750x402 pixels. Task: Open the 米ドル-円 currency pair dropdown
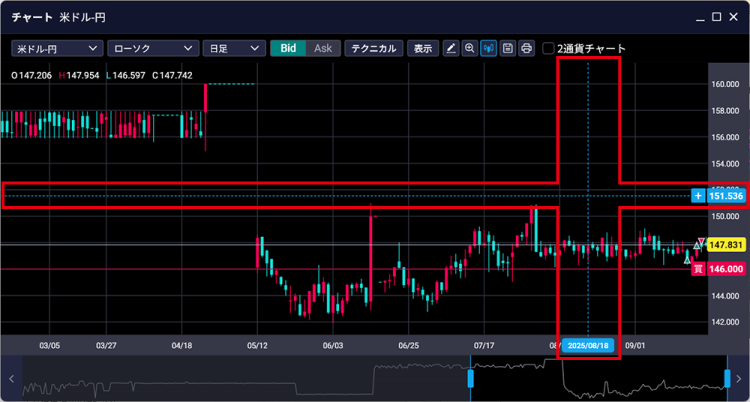(x=57, y=48)
